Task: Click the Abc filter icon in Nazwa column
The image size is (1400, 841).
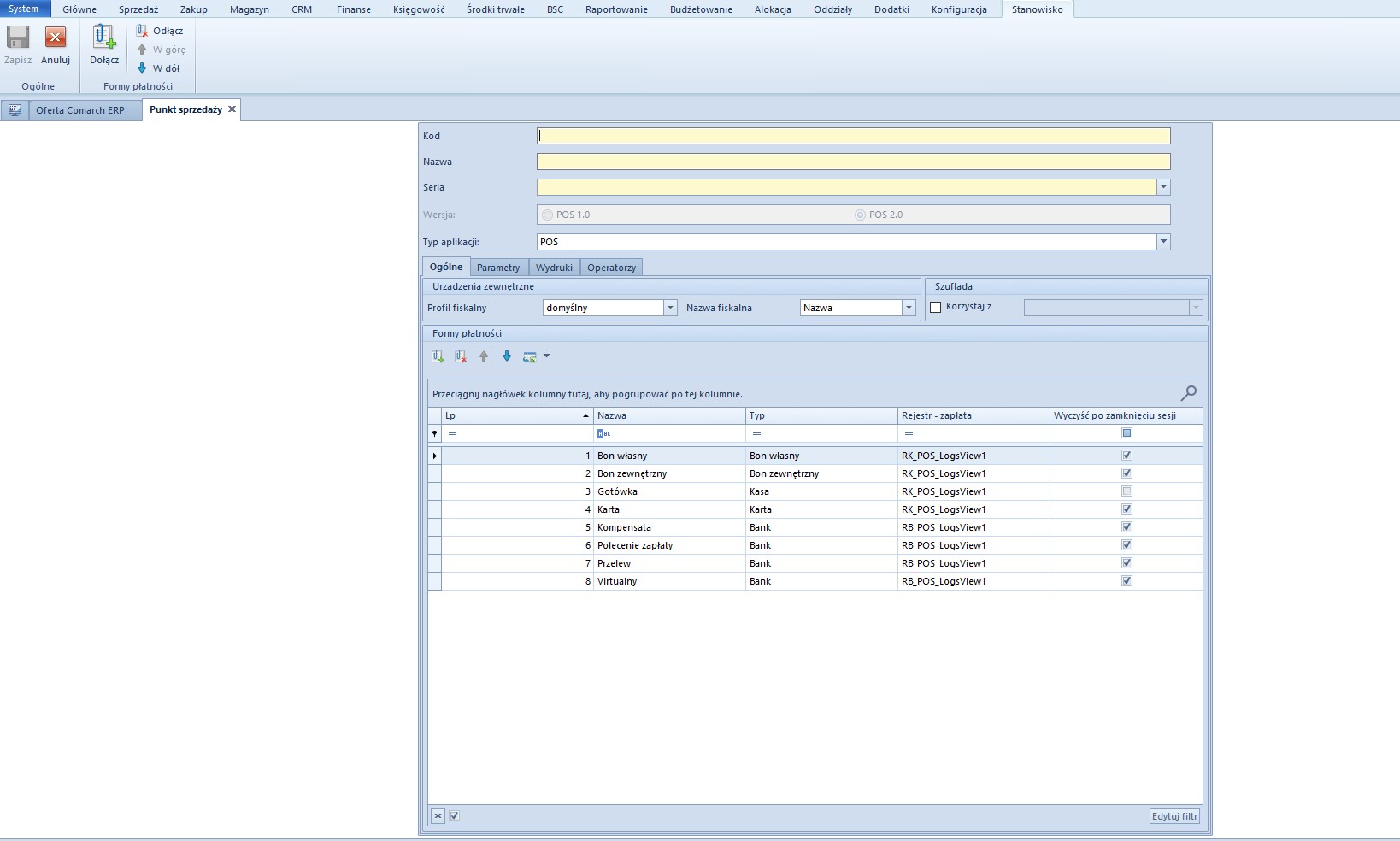Action: click(x=603, y=434)
